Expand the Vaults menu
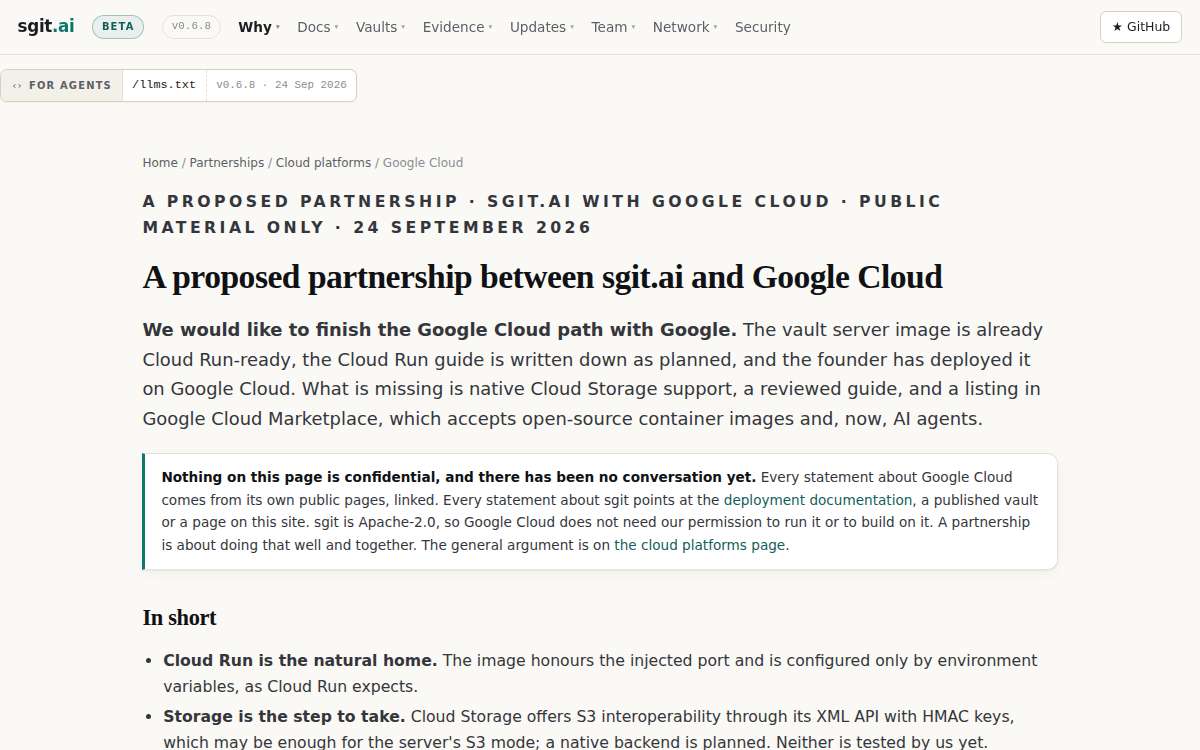The width and height of the screenshot is (1200, 750). (381, 27)
